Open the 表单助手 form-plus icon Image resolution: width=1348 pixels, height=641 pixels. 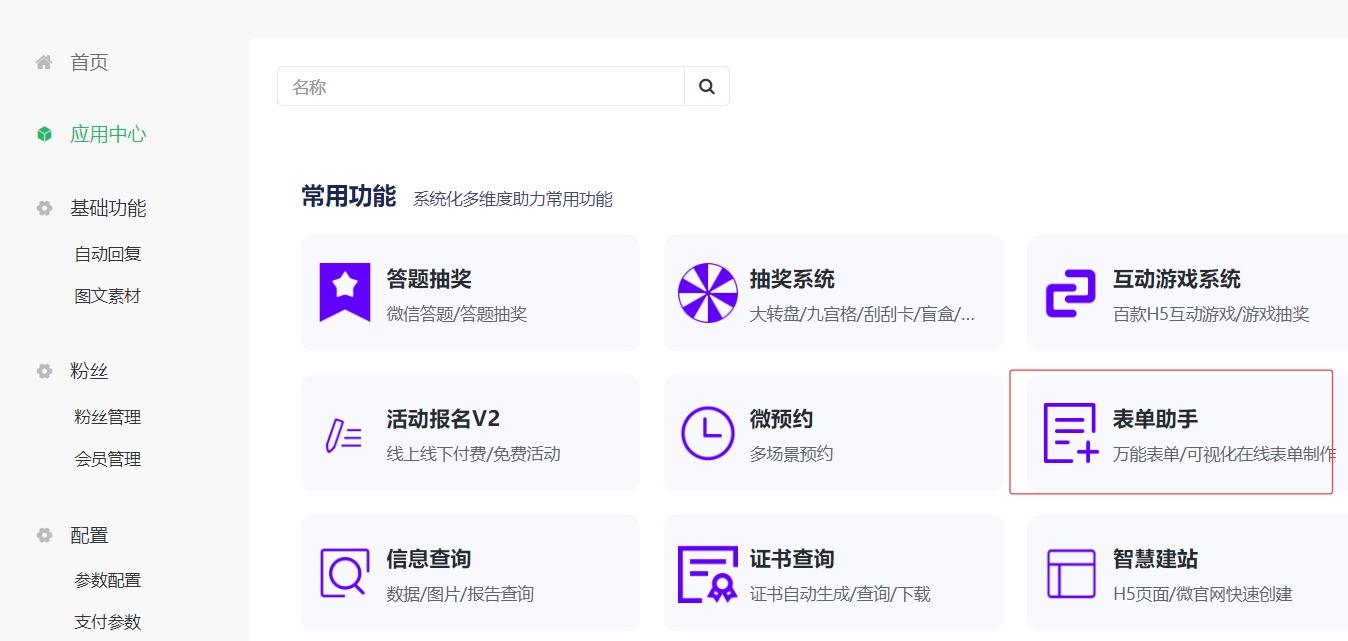(1071, 433)
